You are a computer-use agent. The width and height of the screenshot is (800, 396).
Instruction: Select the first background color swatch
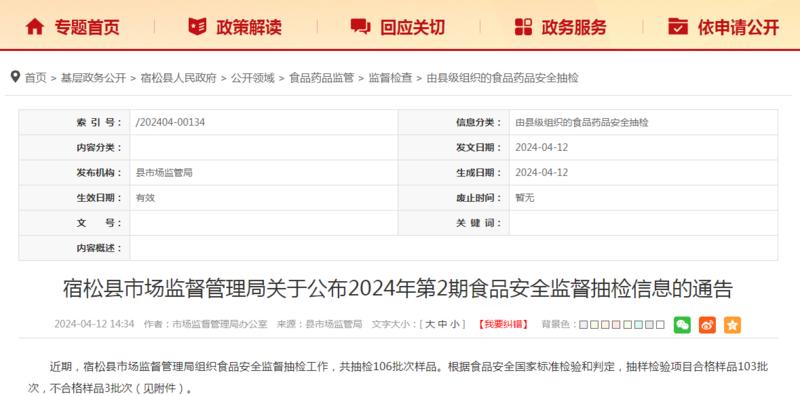[584, 325]
